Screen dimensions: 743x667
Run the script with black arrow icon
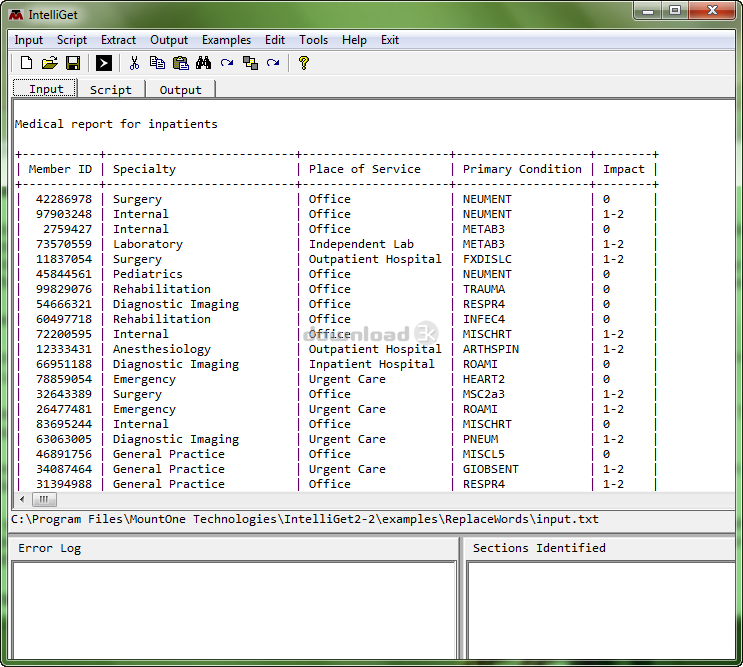coord(104,63)
